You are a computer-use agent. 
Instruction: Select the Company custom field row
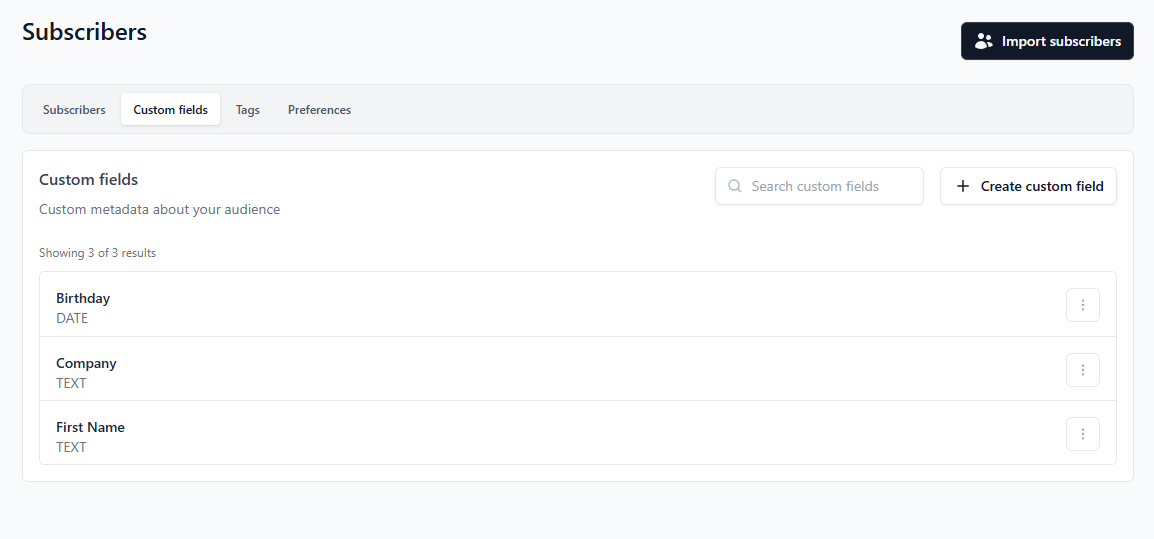click(x=500, y=370)
